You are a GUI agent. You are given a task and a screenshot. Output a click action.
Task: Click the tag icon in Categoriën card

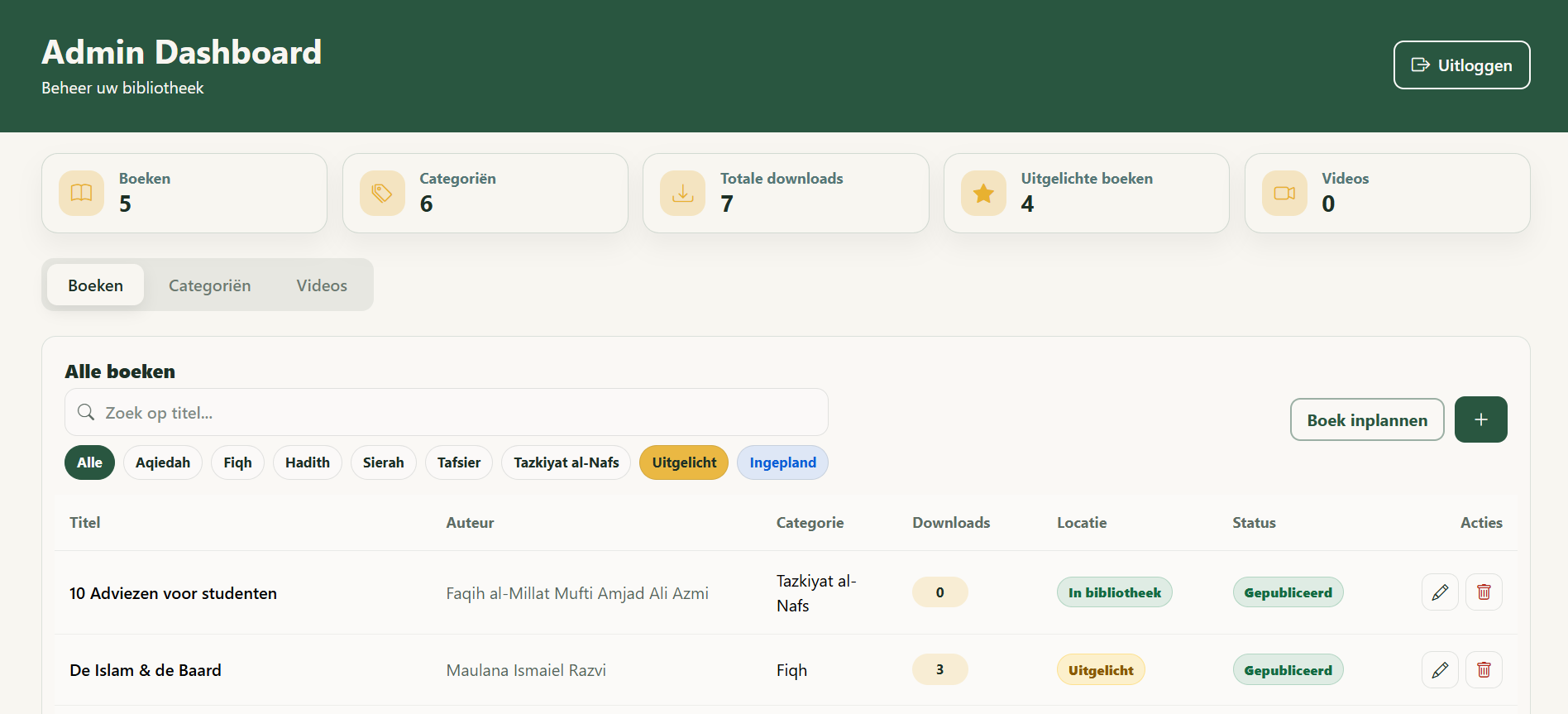382,193
